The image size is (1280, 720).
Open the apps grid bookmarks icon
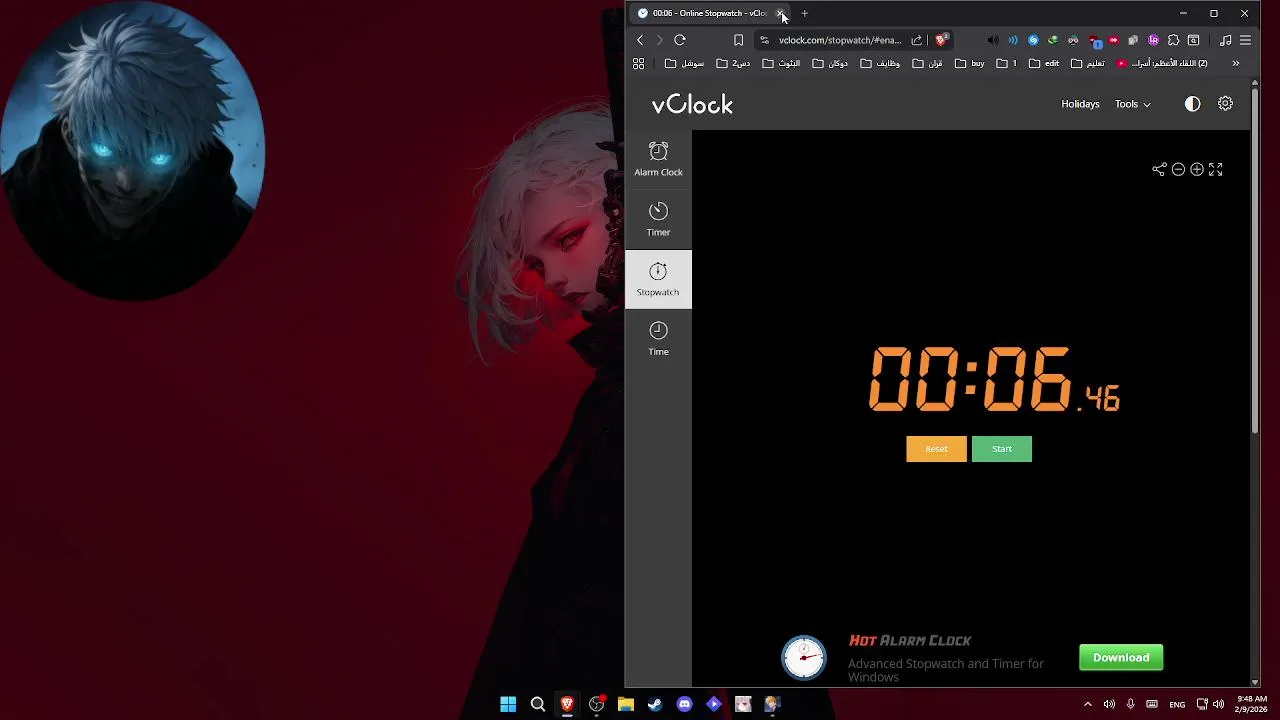(x=638, y=63)
